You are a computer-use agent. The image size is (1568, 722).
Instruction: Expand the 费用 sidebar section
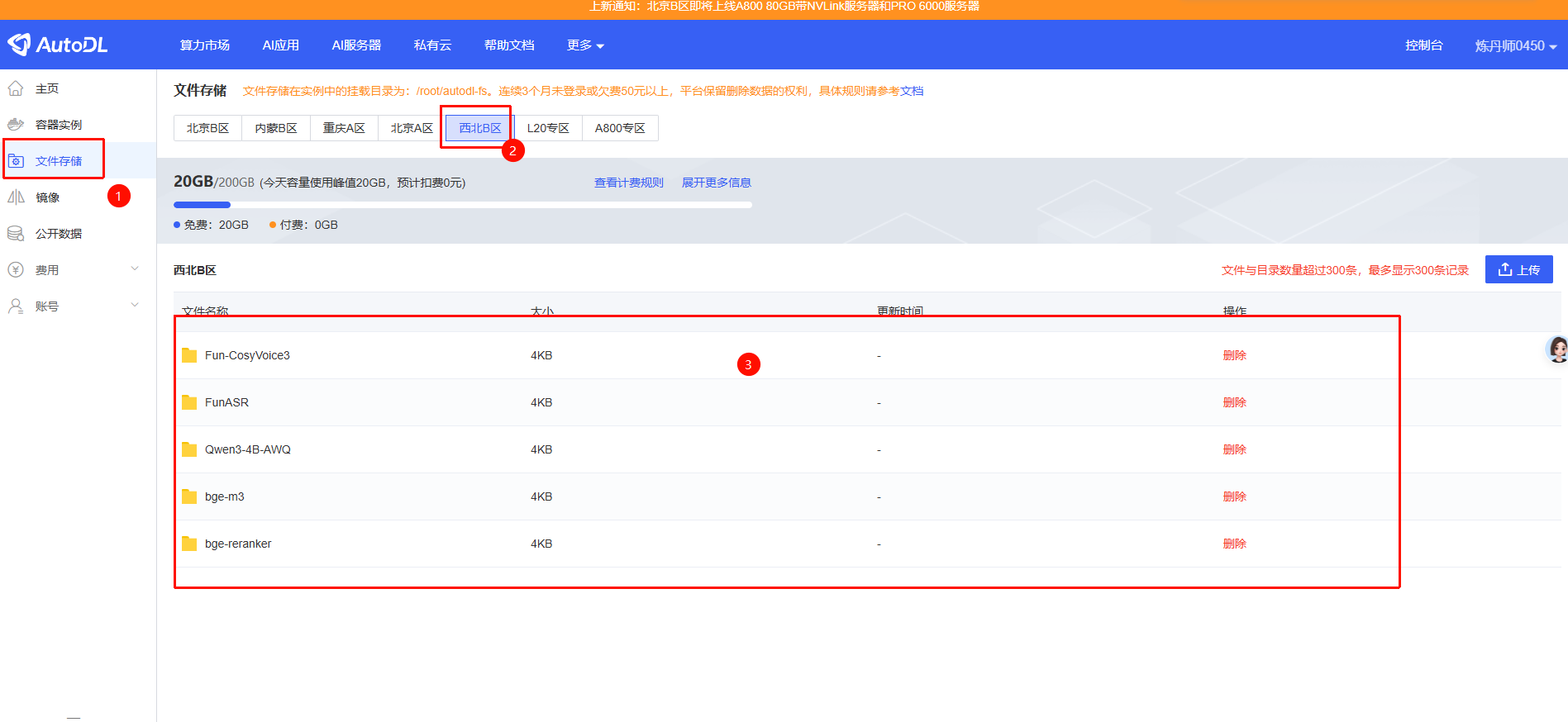tap(135, 269)
